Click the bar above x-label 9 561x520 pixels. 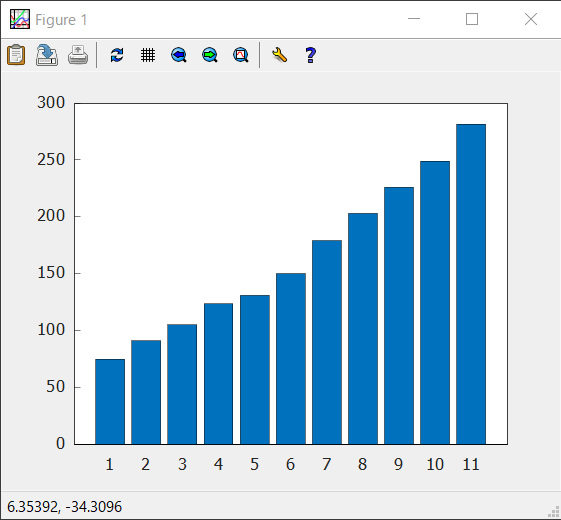click(x=399, y=316)
